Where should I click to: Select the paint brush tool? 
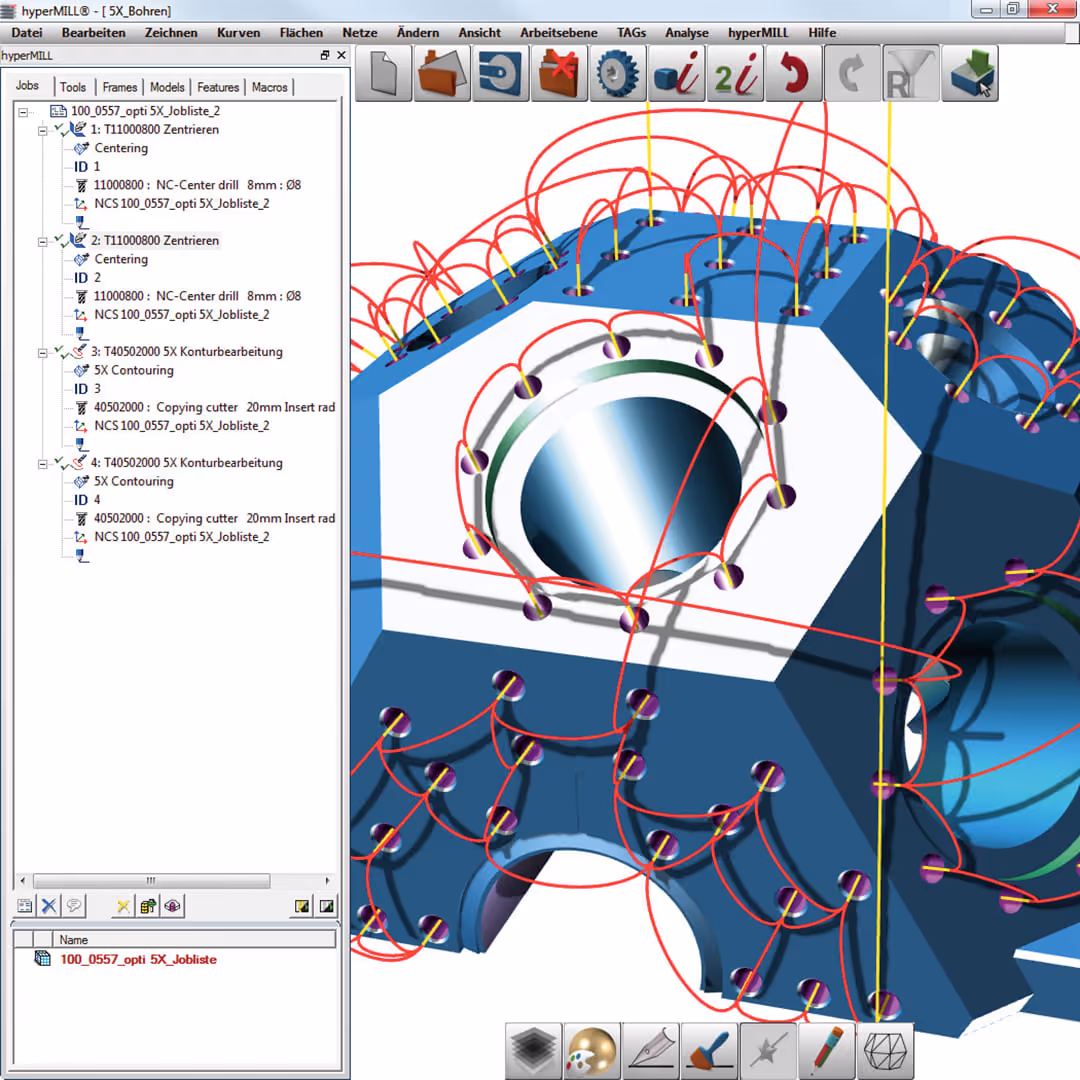coord(709,1051)
